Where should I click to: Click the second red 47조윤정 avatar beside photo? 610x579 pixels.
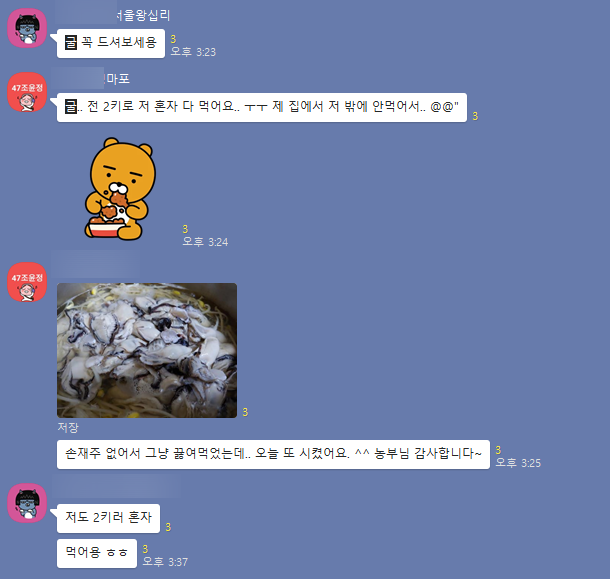tap(27, 282)
